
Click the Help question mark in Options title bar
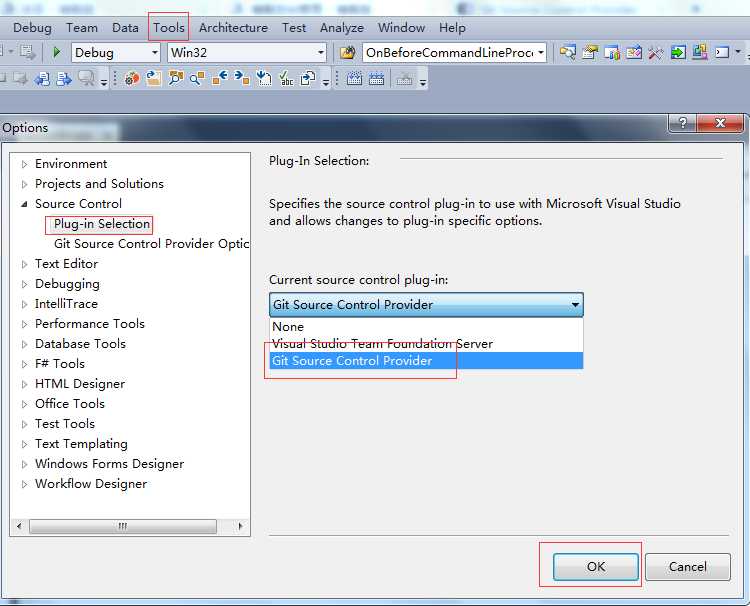pyautogui.click(x=683, y=123)
